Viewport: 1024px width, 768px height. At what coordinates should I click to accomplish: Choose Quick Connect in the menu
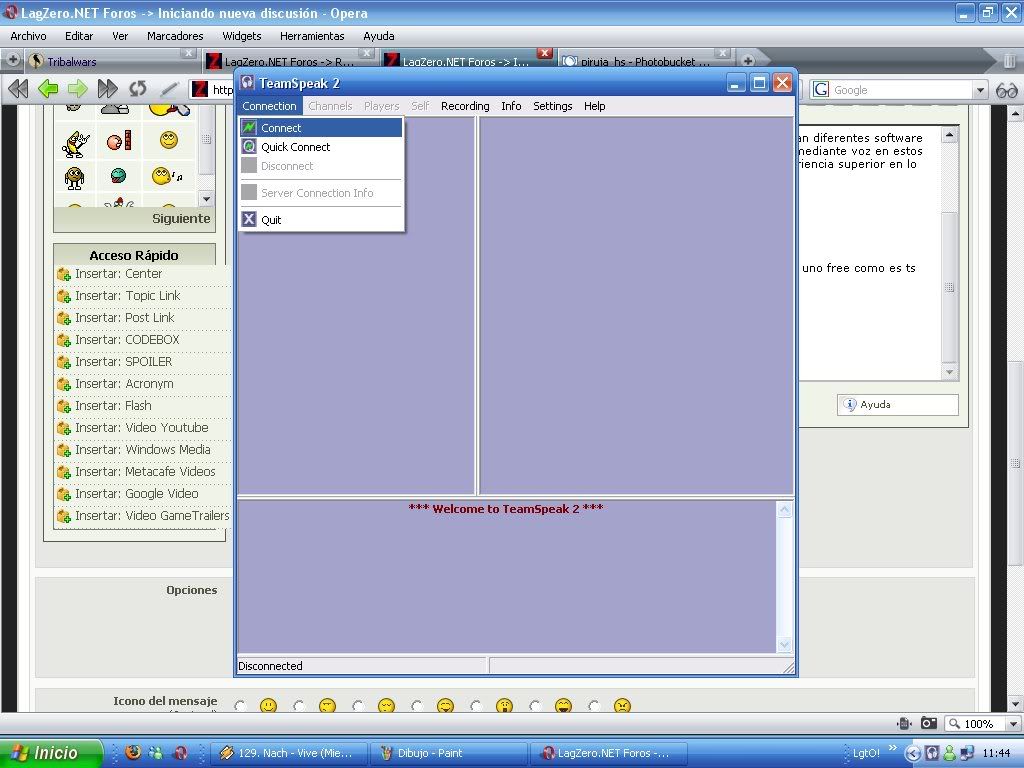coord(321,147)
